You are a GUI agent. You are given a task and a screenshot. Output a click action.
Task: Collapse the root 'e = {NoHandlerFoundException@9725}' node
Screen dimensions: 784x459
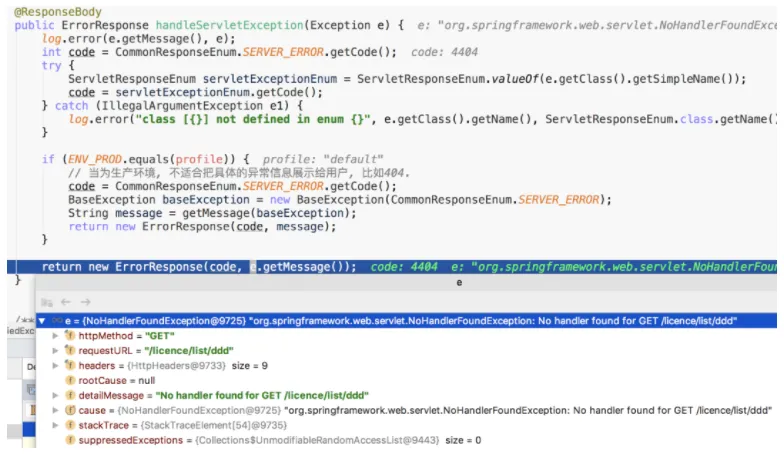tap(42, 321)
